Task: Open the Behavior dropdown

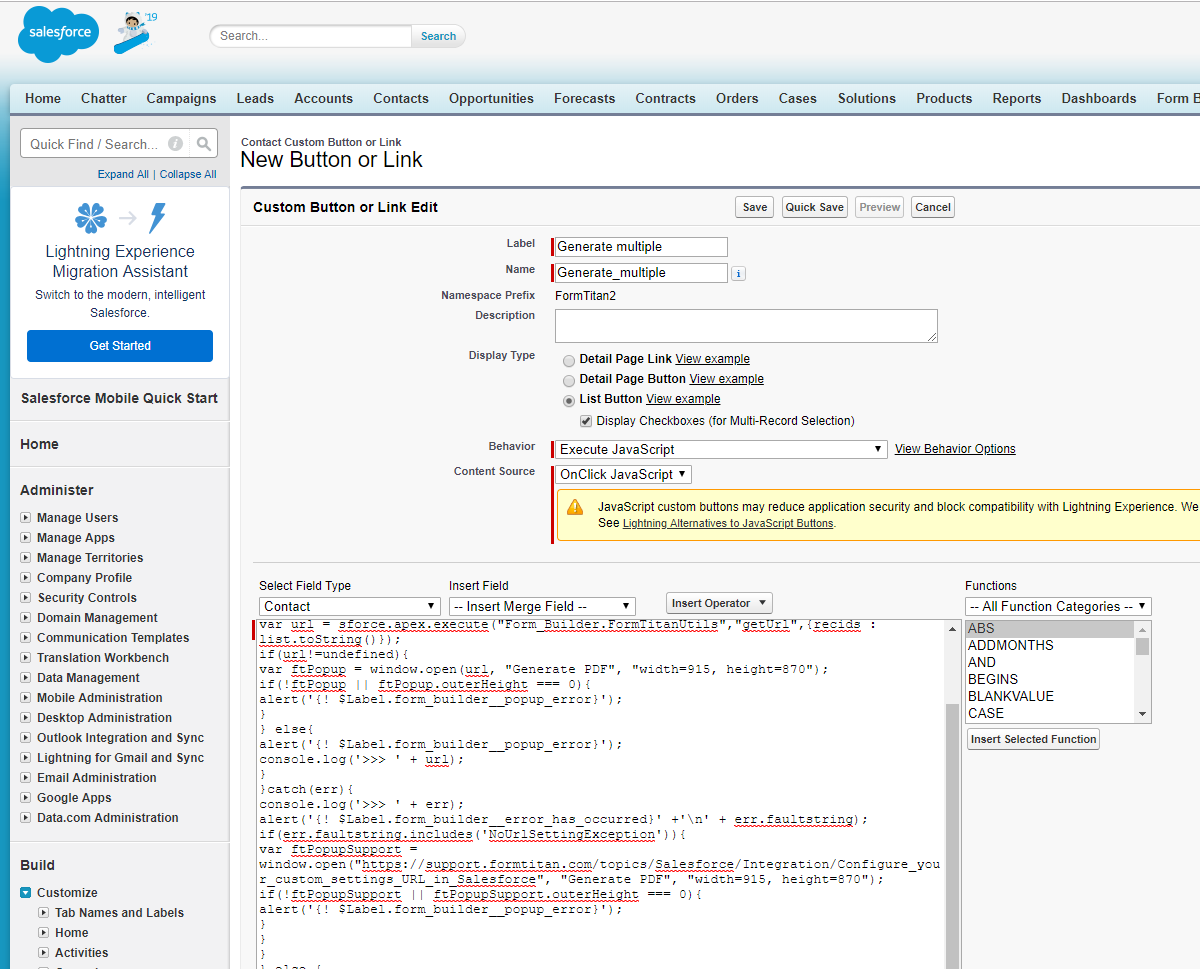Action: click(x=721, y=450)
